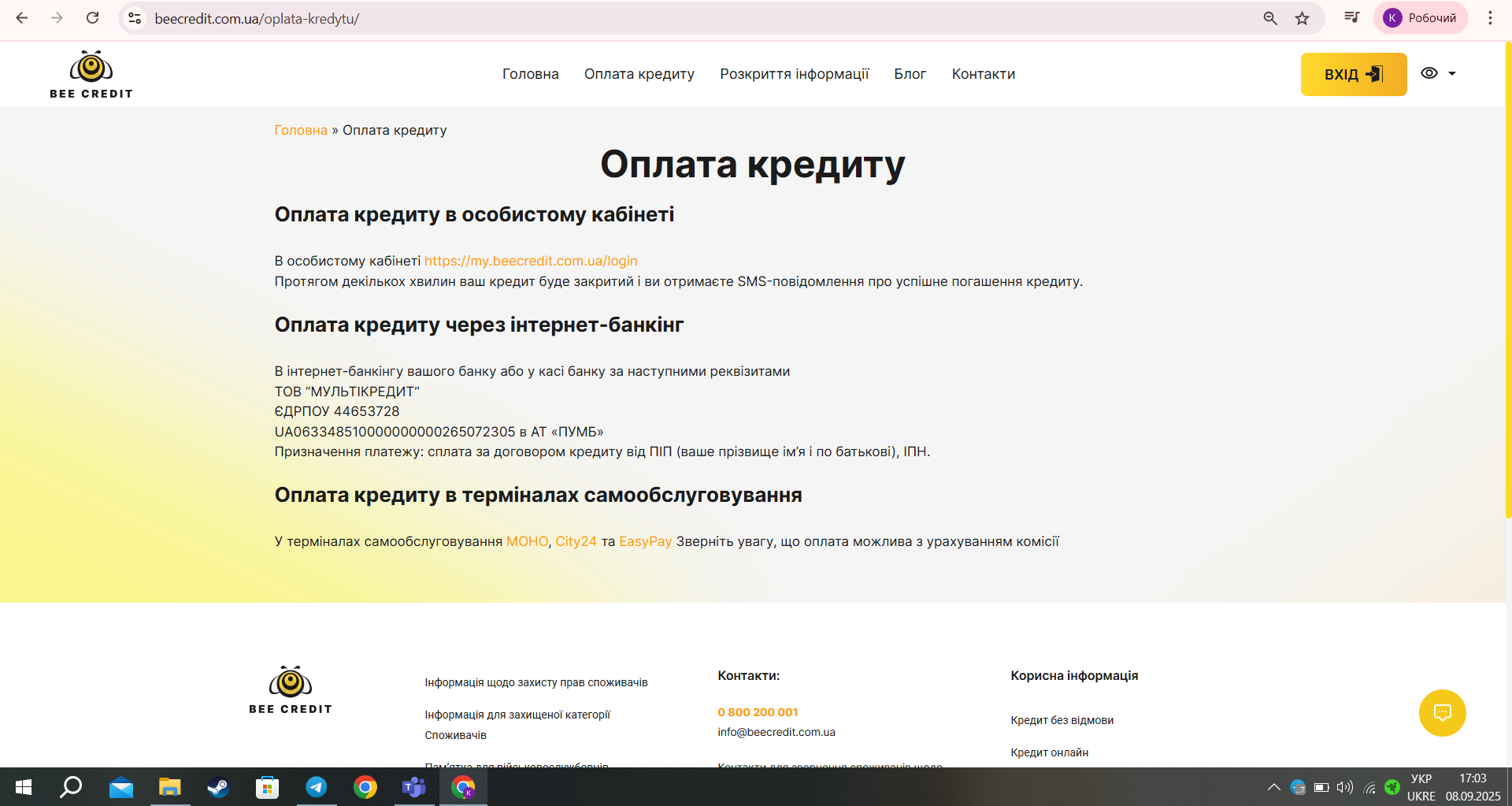Click the zoom magnifier icon in address bar

coord(1269,18)
